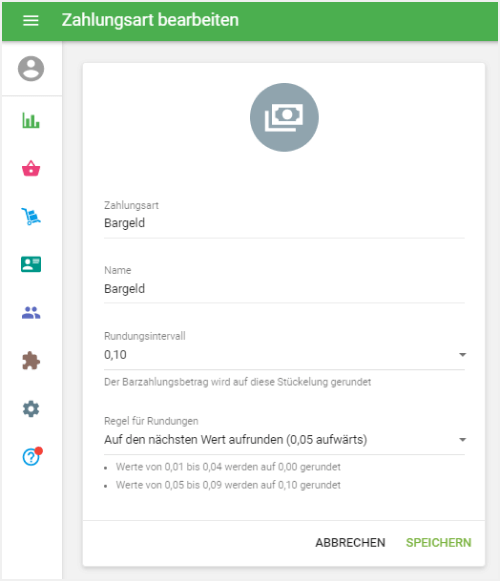
Task: Click the Zahlungsart field showing Bargeld
Action: coord(284,223)
